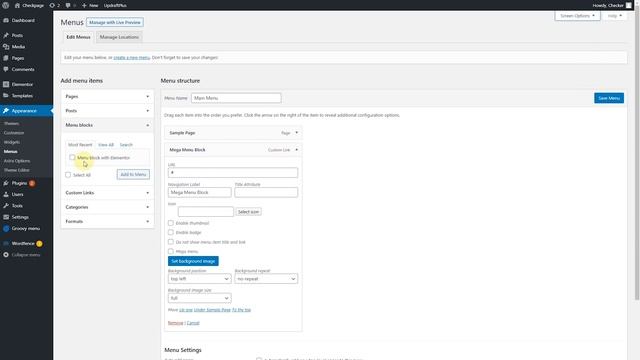The image size is (640, 360).
Task: Click the Users sidebar icon
Action: point(6,194)
